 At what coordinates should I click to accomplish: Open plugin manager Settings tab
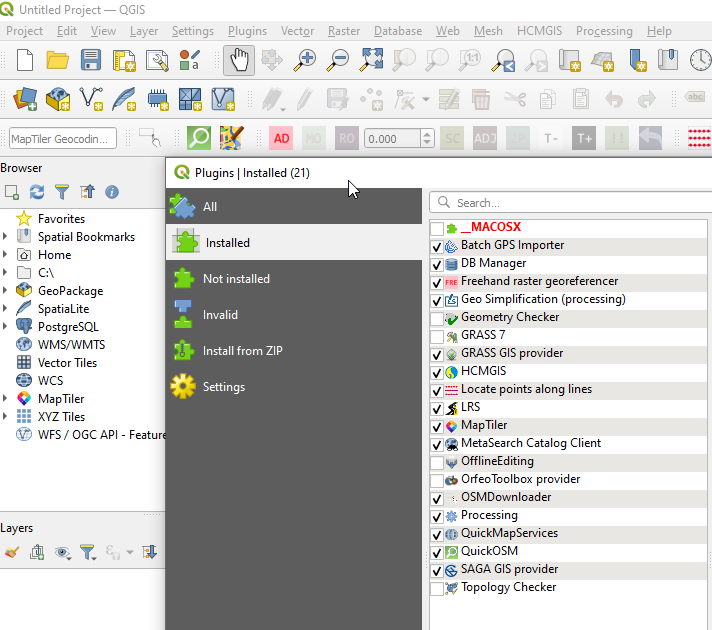pos(294,387)
